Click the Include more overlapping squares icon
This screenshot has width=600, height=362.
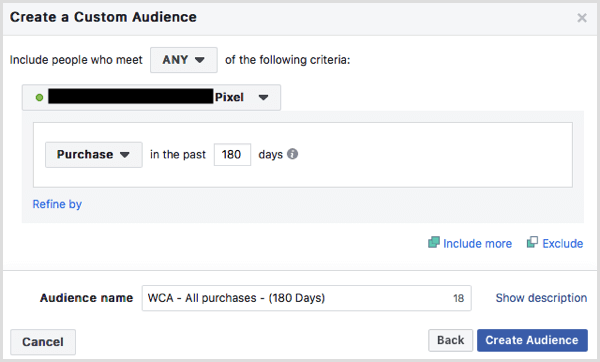pyautogui.click(x=434, y=242)
